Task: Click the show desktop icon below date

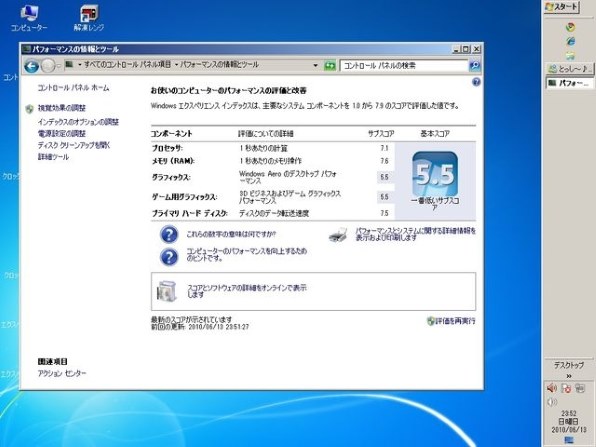Action: pyautogui.click(x=569, y=440)
